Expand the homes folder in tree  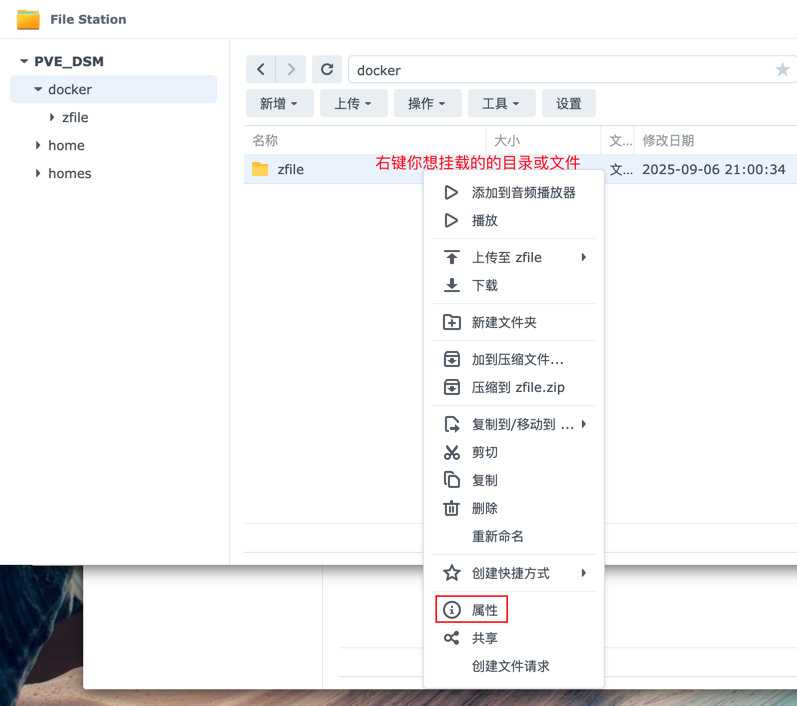coord(38,173)
